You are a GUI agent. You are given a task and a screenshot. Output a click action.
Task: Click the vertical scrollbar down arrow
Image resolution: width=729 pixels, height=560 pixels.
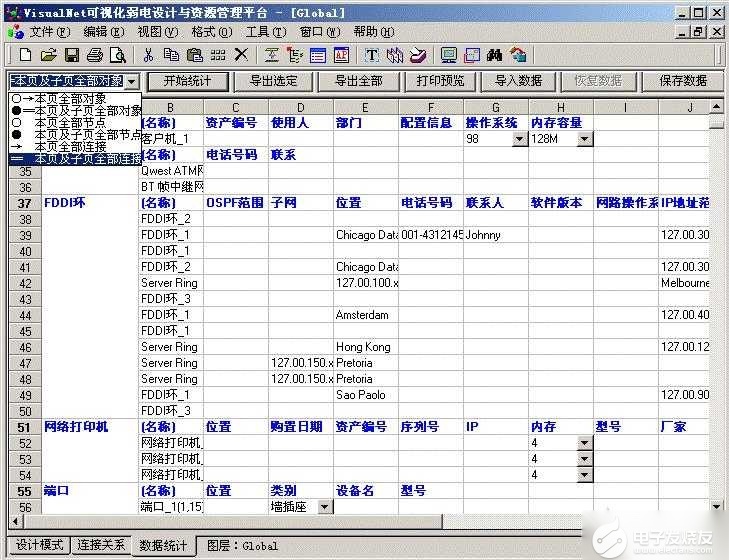pos(716,507)
